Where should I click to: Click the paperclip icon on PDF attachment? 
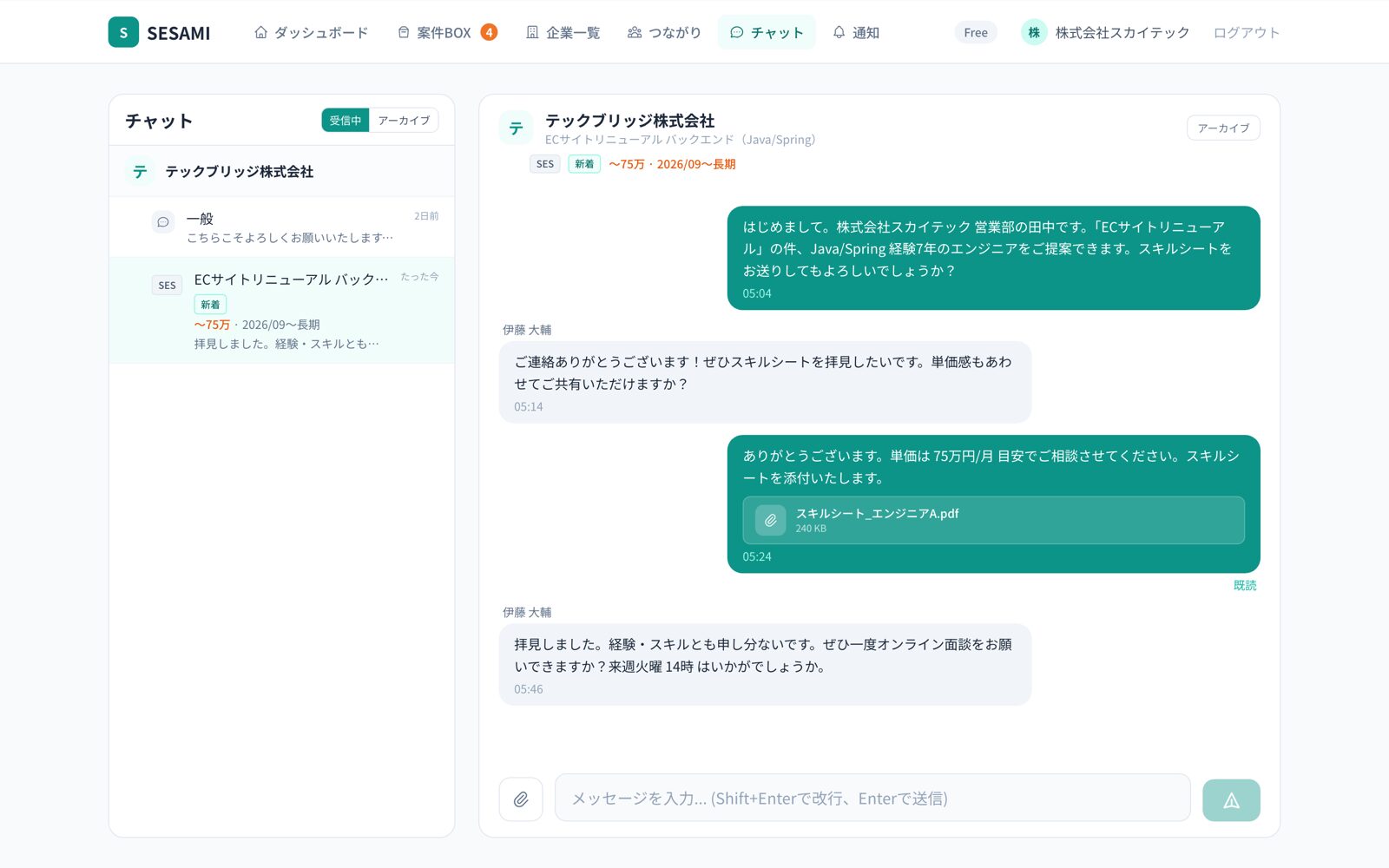[x=770, y=520]
